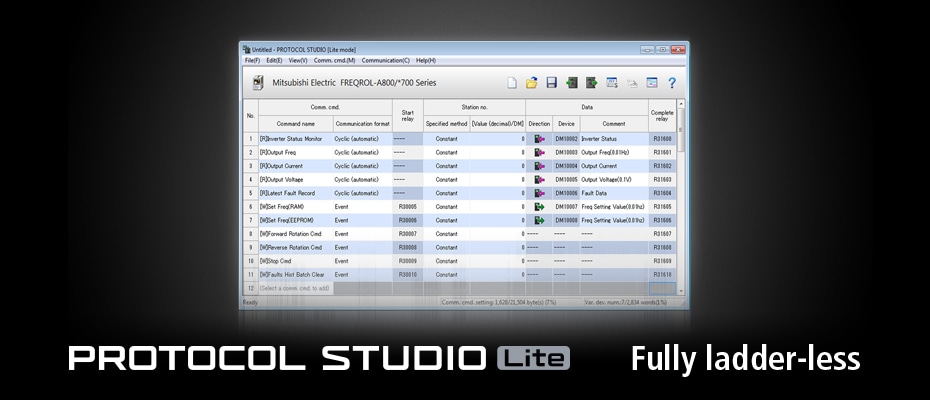Select the '[W]Faults Hist Batch Clear' cell
Image resolution: width=930 pixels, height=400 pixels.
(x=295, y=275)
